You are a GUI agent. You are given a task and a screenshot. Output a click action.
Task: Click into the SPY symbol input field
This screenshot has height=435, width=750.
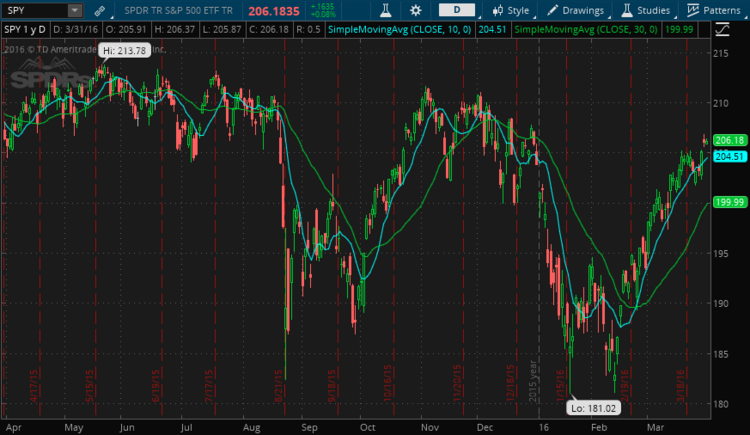(x=35, y=10)
